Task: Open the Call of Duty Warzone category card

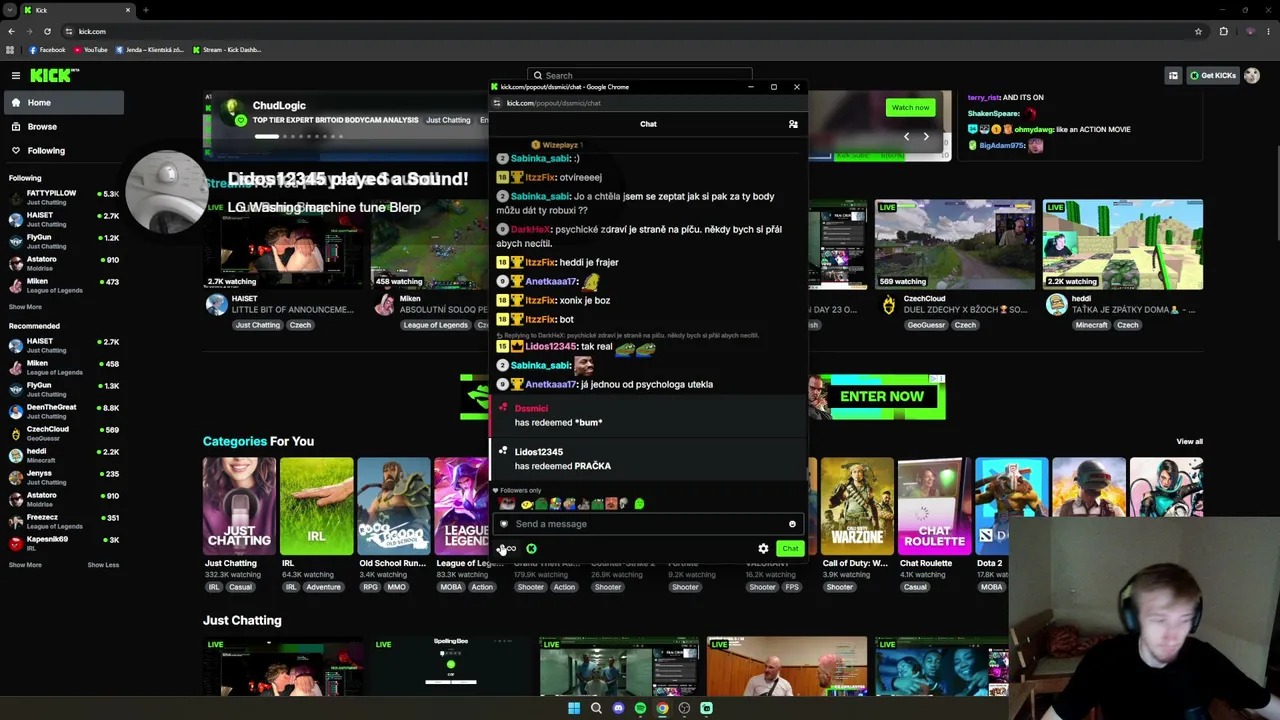Action: [x=857, y=506]
